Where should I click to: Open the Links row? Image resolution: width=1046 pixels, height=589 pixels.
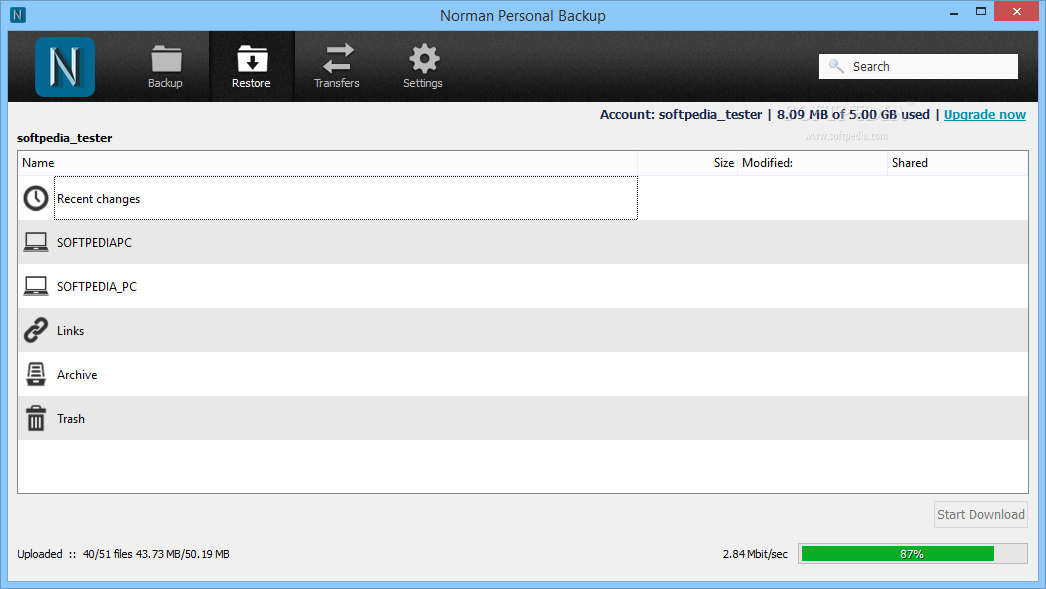(523, 330)
